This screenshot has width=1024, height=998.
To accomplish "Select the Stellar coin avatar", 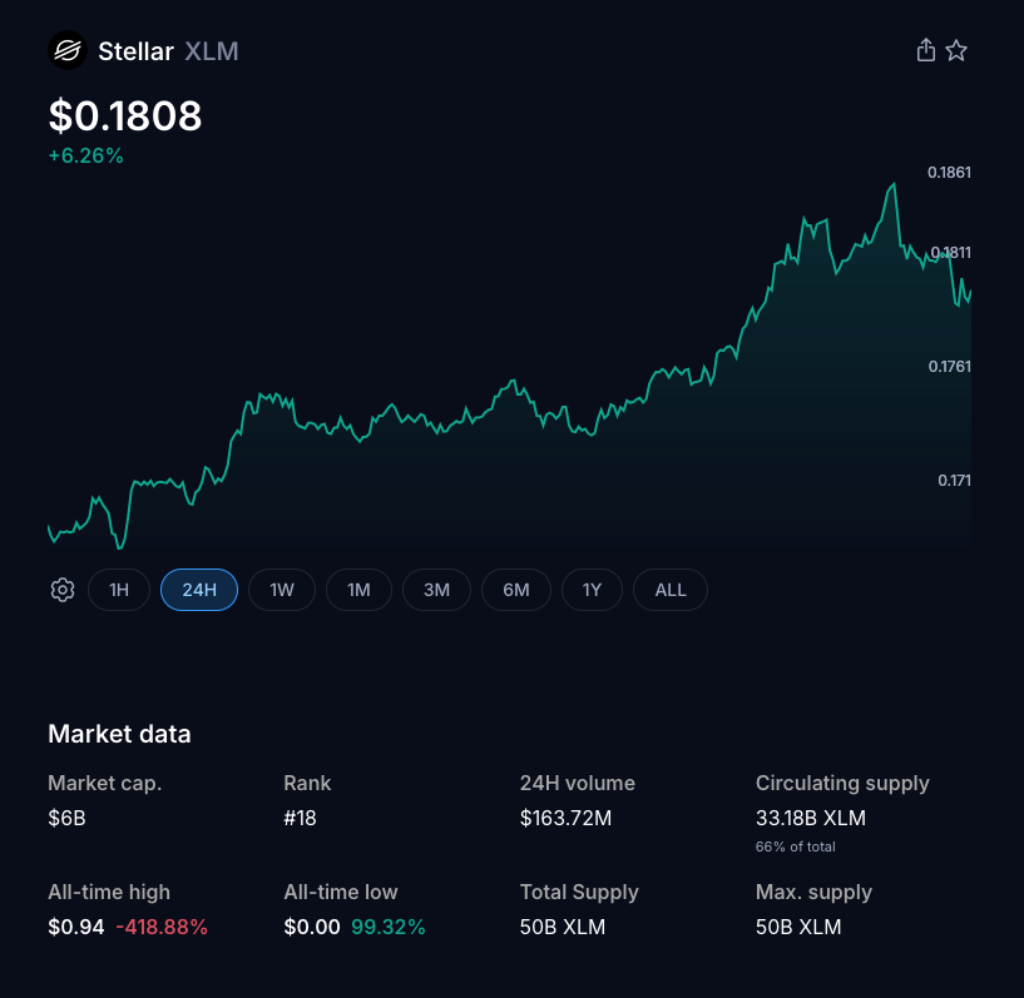I will [67, 50].
